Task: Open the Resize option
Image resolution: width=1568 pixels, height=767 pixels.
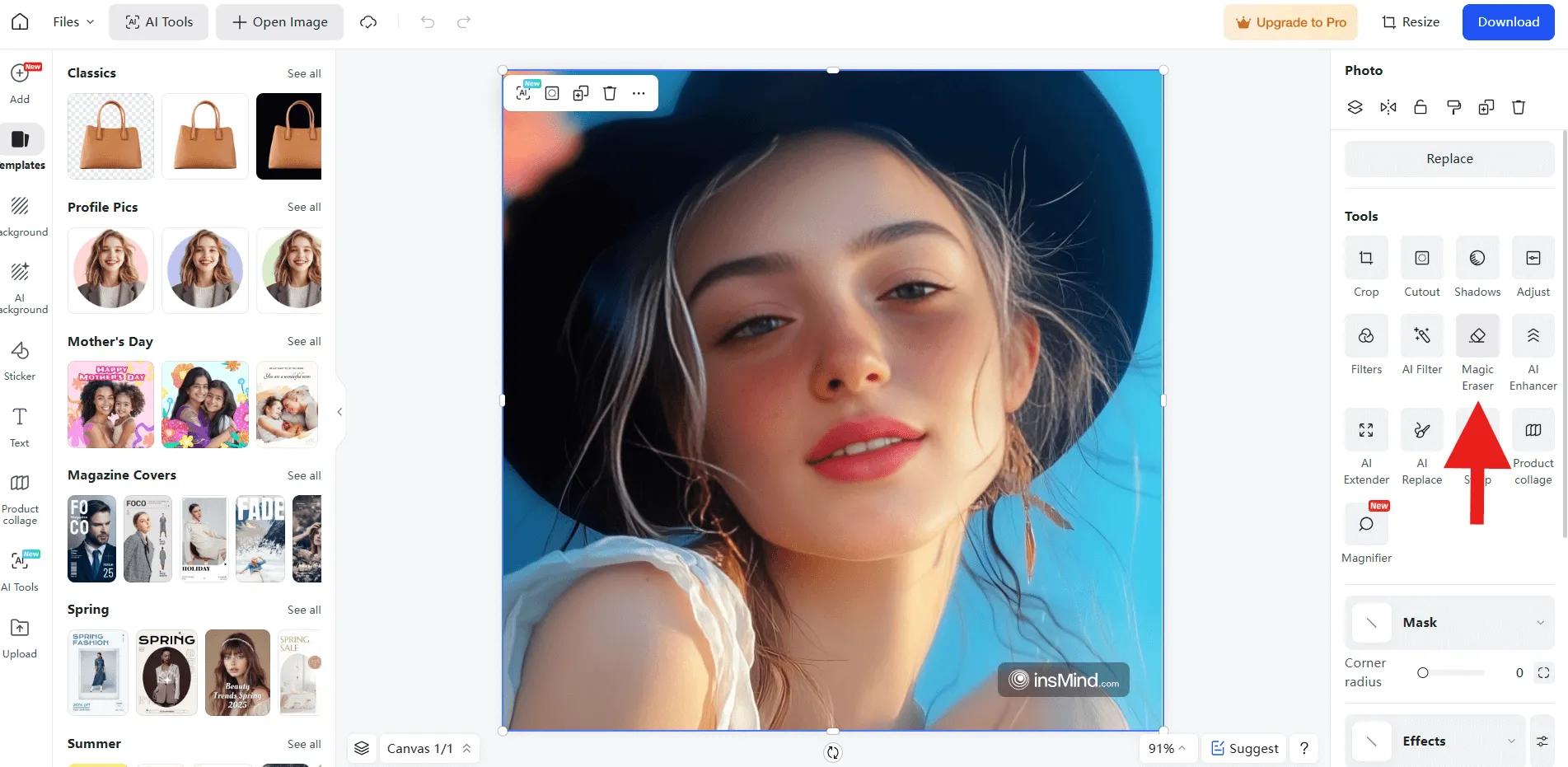Action: 1411,22
